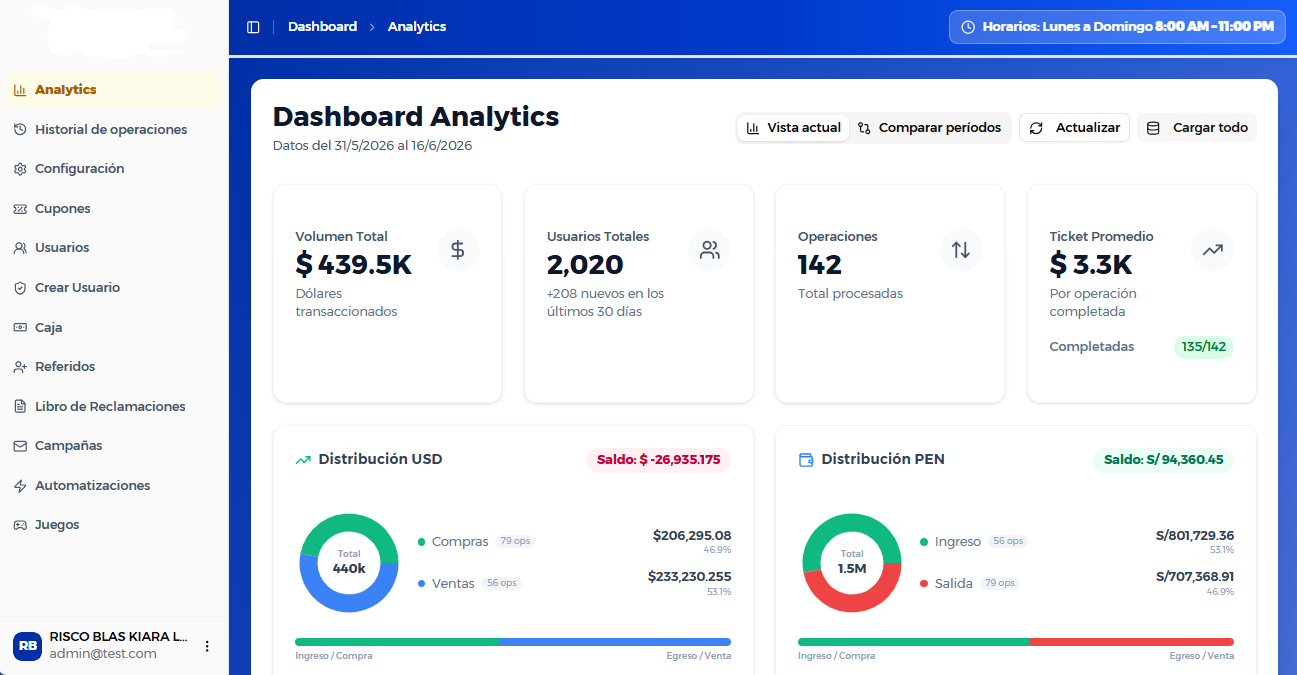The height and width of the screenshot is (675, 1297).
Task: Click the Caja cash icon
Action: click(x=20, y=327)
